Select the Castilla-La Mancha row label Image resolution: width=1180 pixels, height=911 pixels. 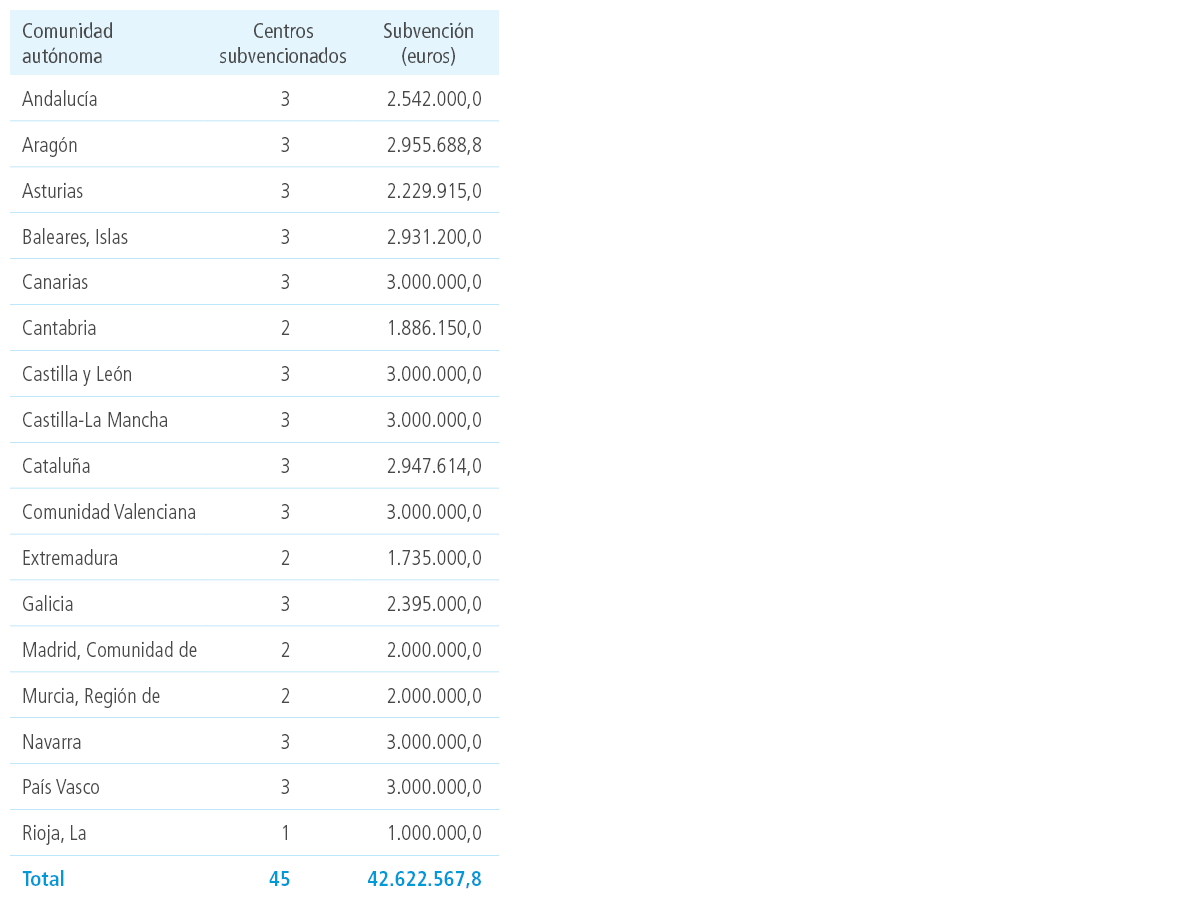95,420
